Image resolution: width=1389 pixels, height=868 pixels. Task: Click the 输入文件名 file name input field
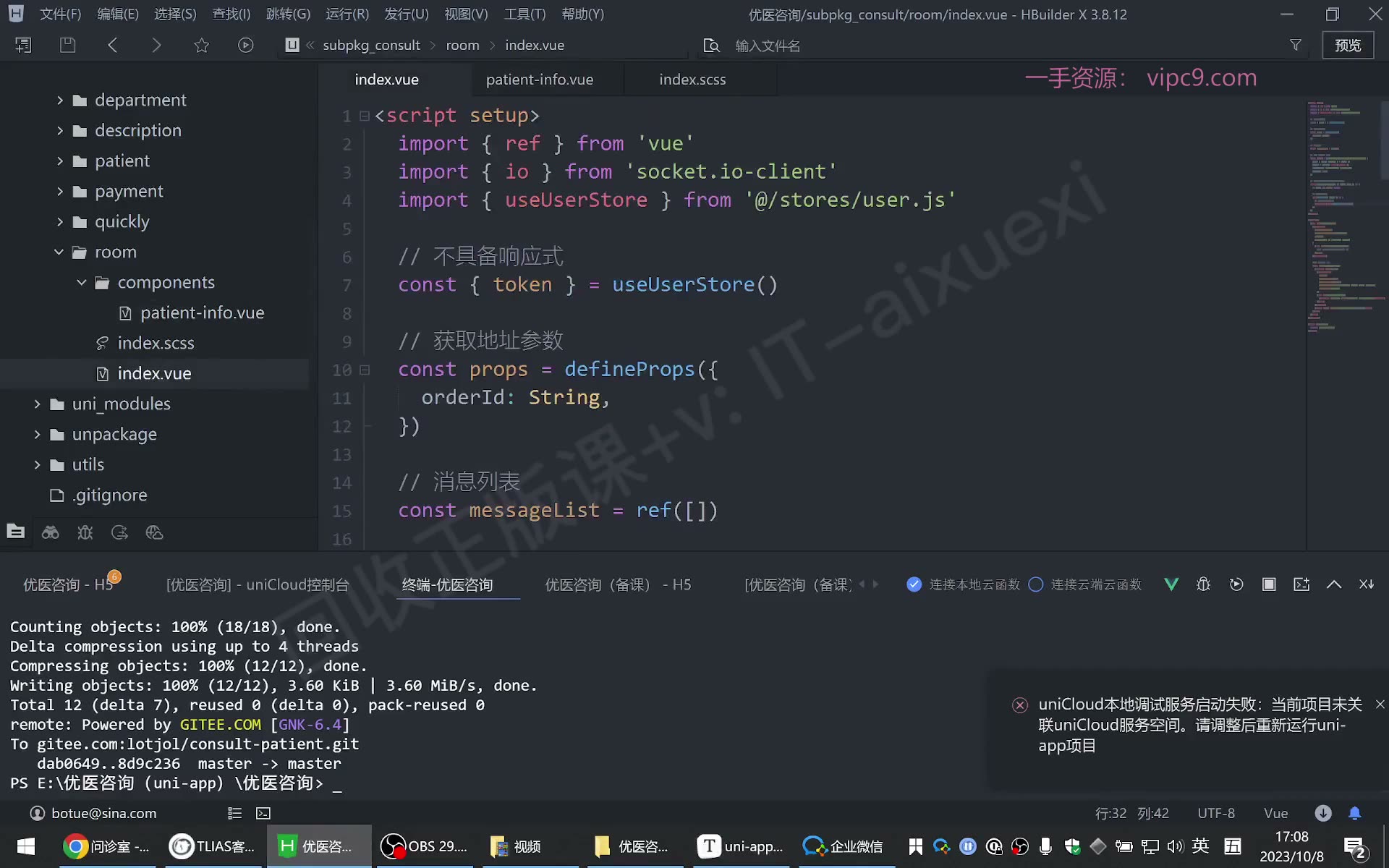1006,46
